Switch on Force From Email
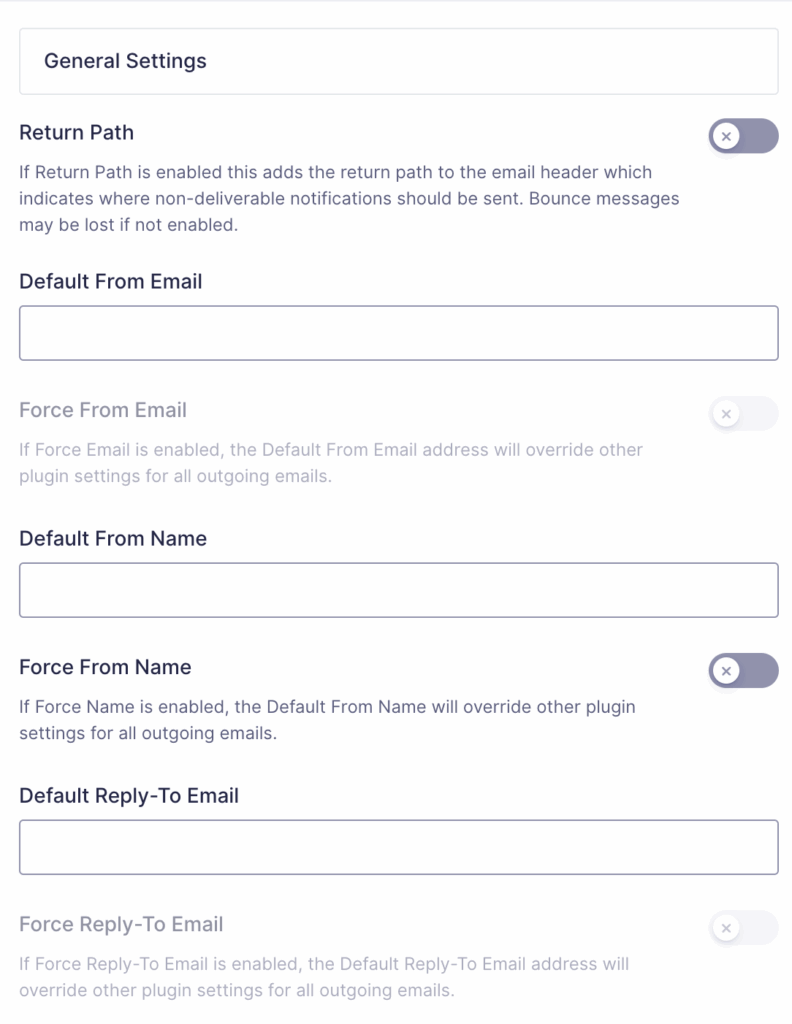The width and height of the screenshot is (792, 1024). tap(744, 413)
